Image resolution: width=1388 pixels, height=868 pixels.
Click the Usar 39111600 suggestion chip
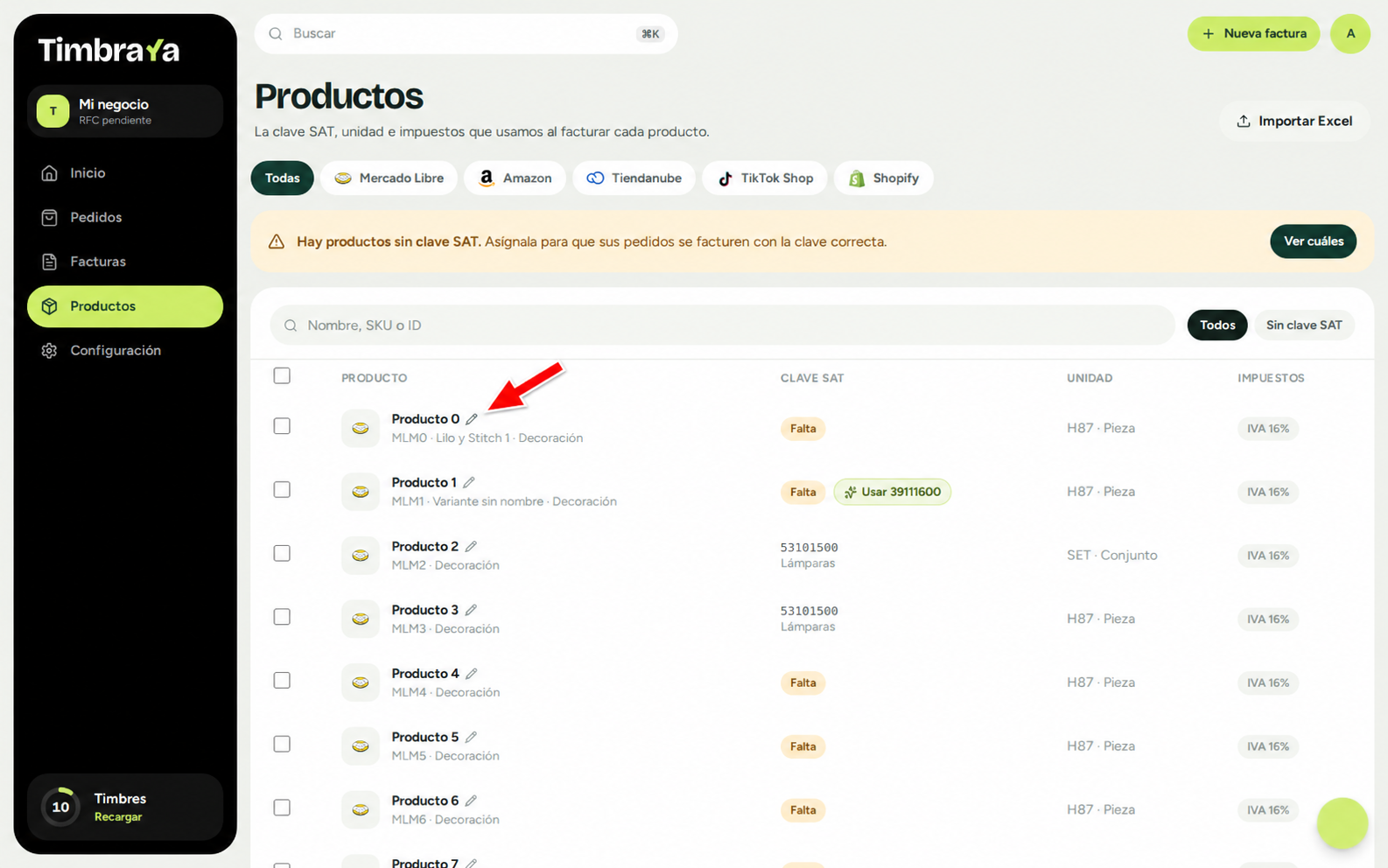click(892, 492)
